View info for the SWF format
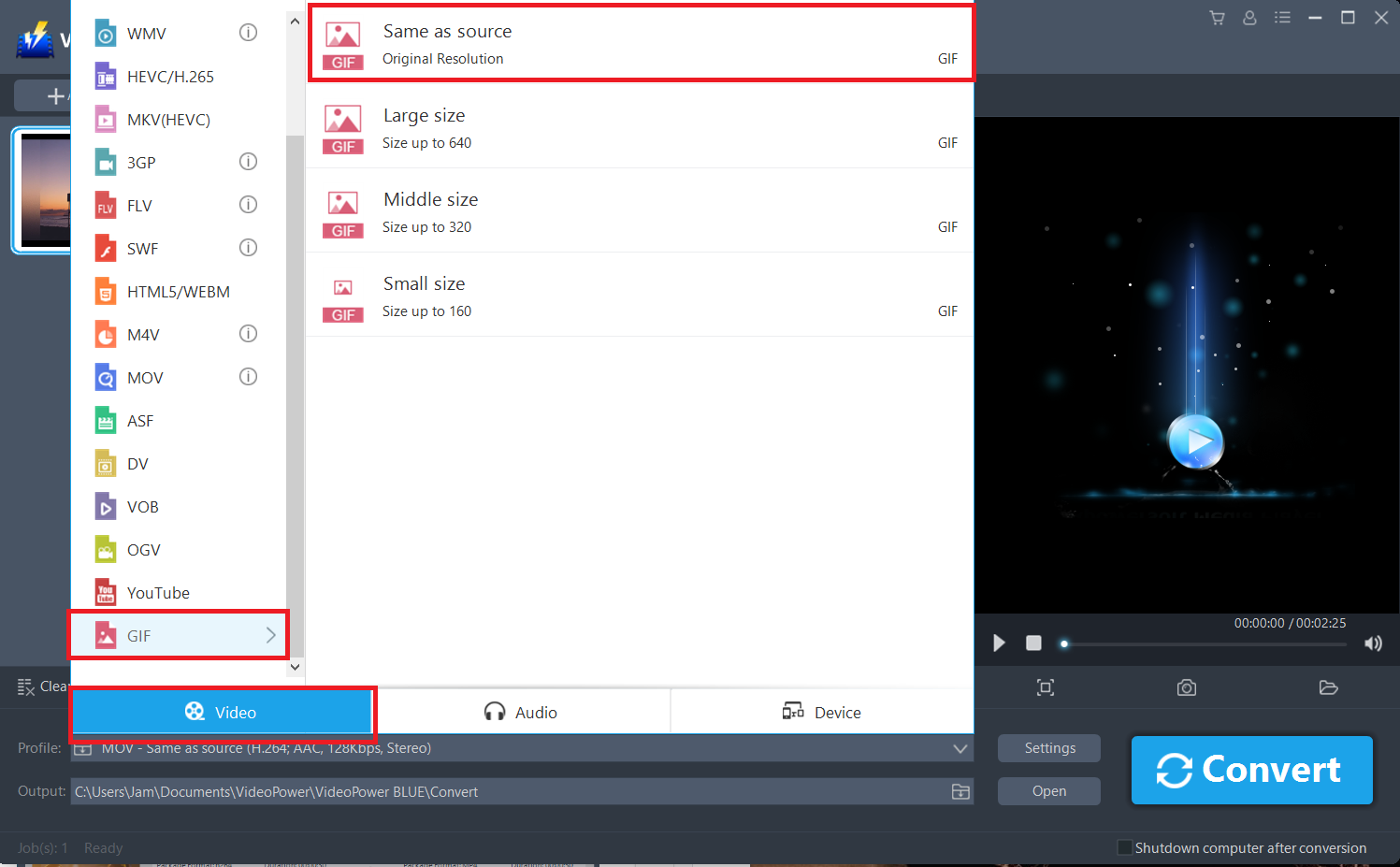Image resolution: width=1400 pixels, height=867 pixels. [x=248, y=247]
